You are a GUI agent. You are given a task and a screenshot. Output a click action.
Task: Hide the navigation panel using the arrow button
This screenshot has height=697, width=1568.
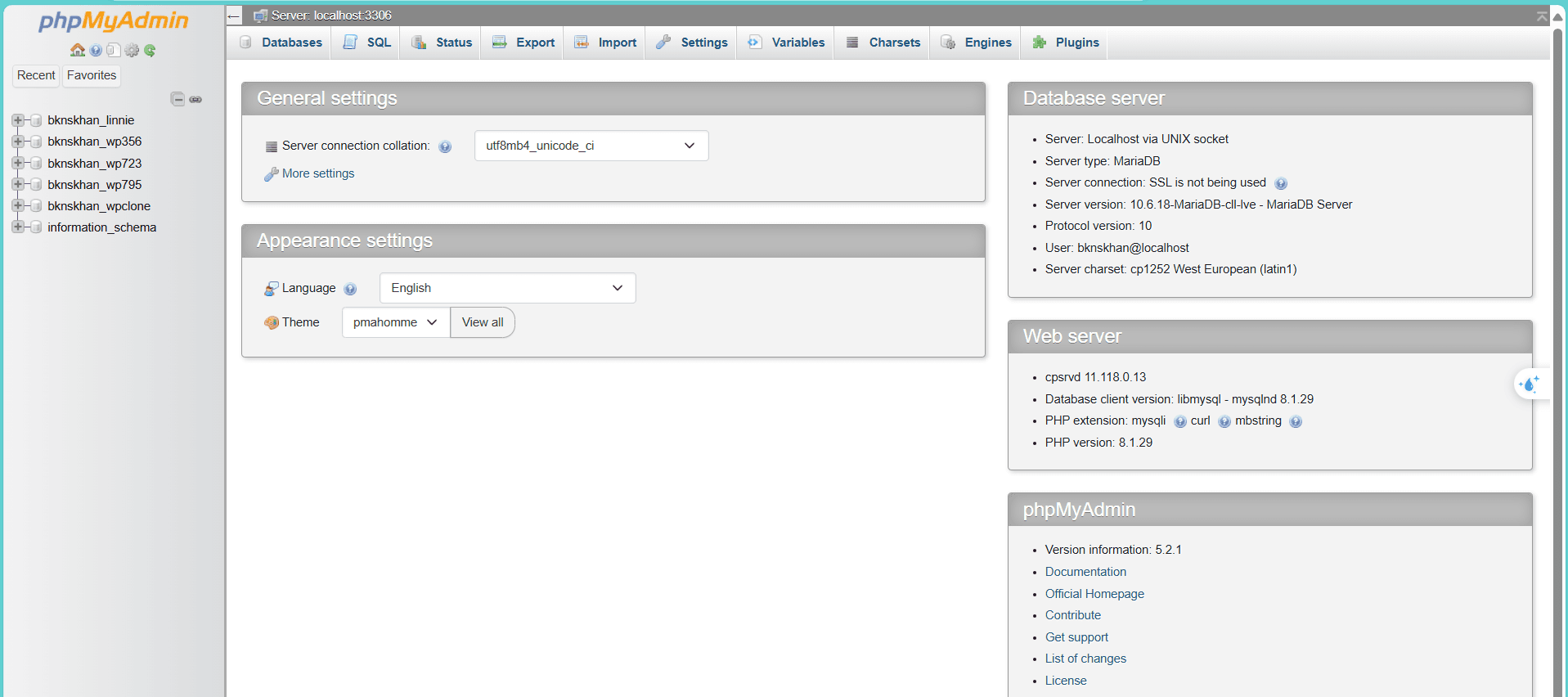[x=234, y=16]
